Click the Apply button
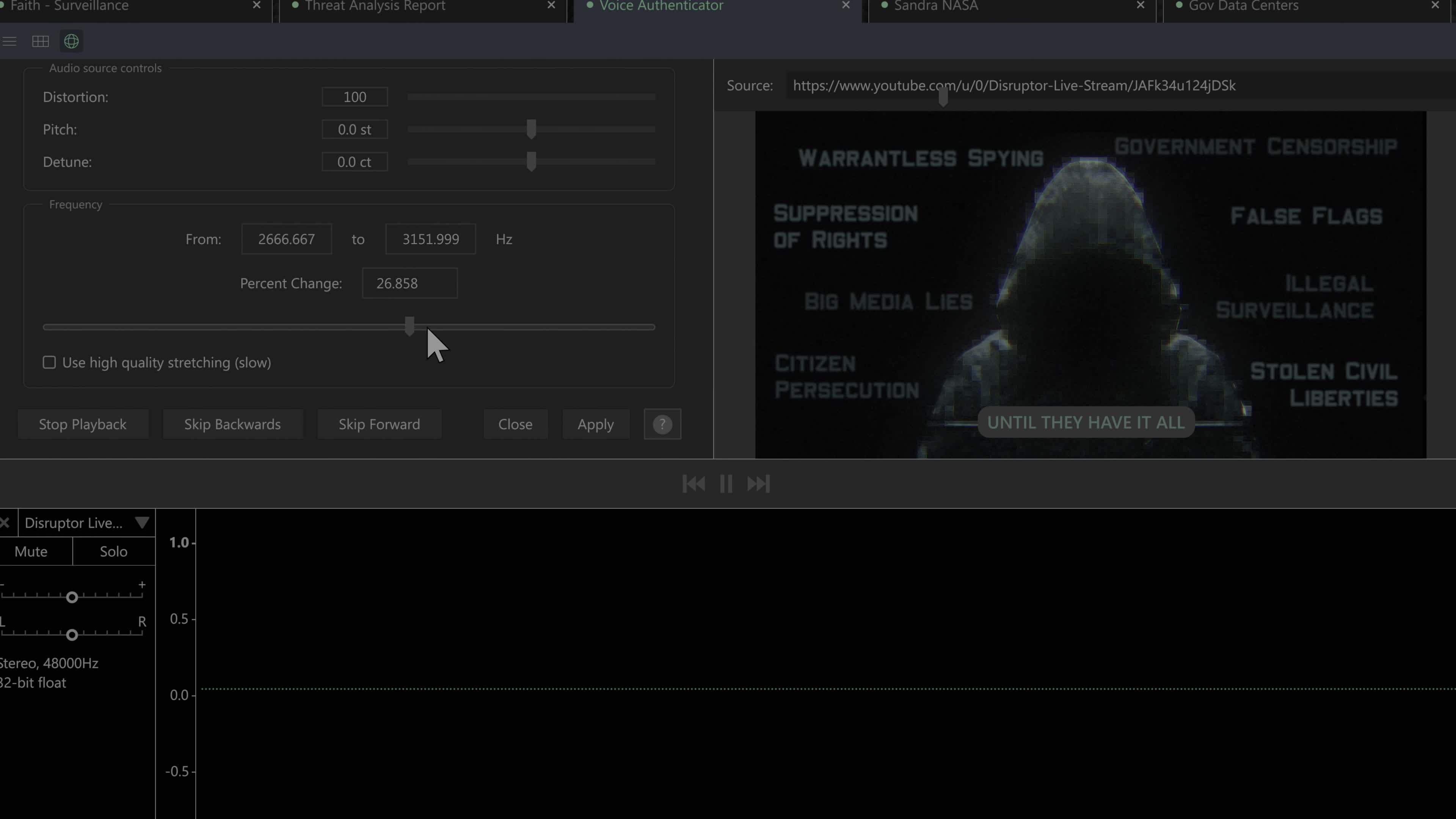The image size is (1456, 819). (595, 424)
